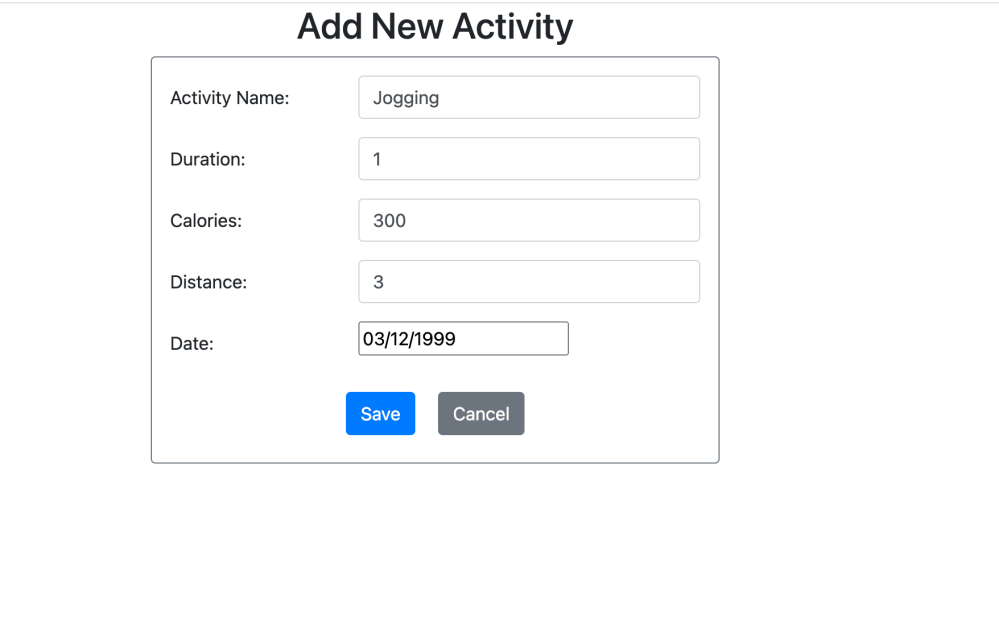The width and height of the screenshot is (999, 620).
Task: Click the "Duration:" label text
Action: tap(207, 159)
